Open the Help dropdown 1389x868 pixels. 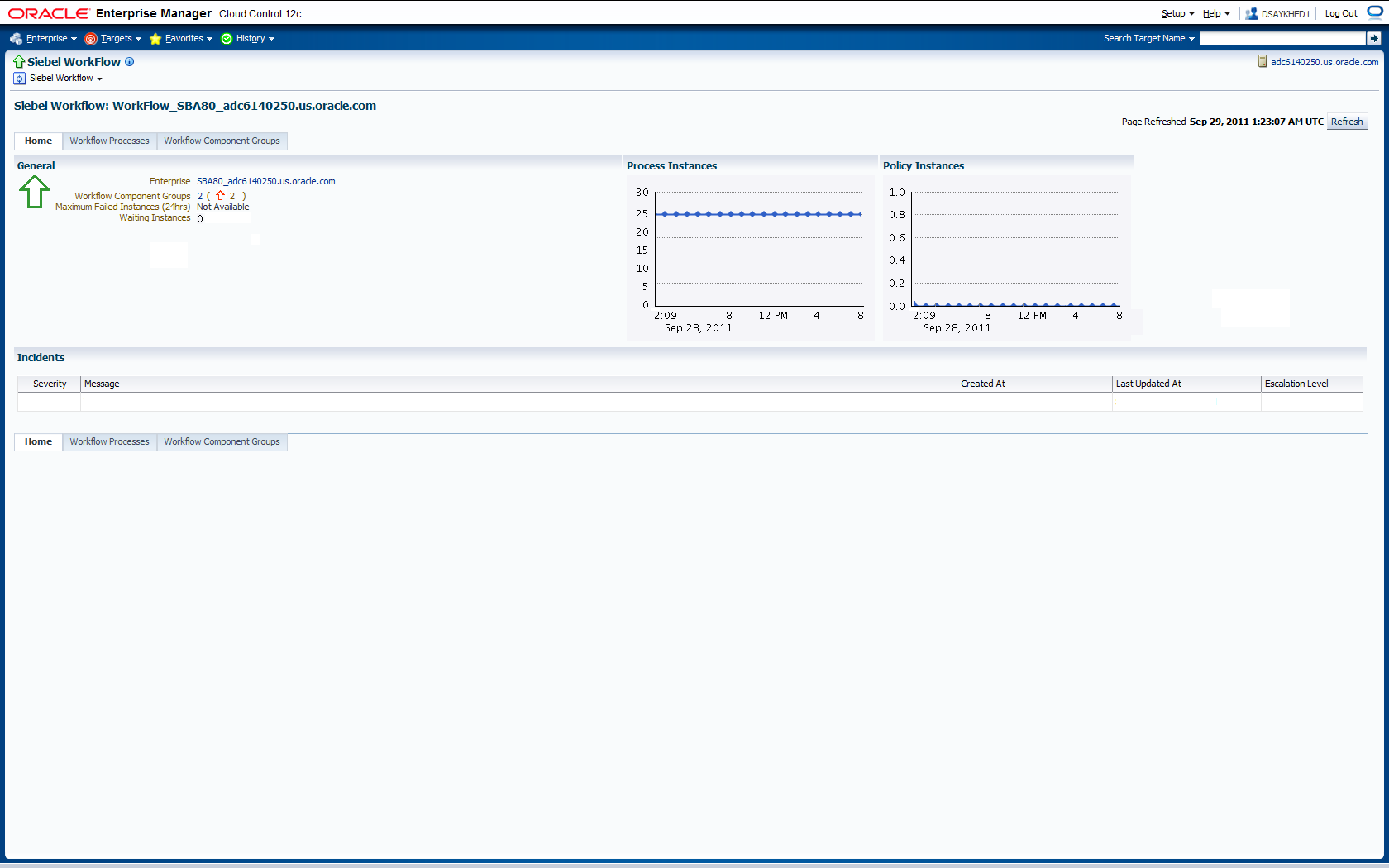pyautogui.click(x=1216, y=13)
